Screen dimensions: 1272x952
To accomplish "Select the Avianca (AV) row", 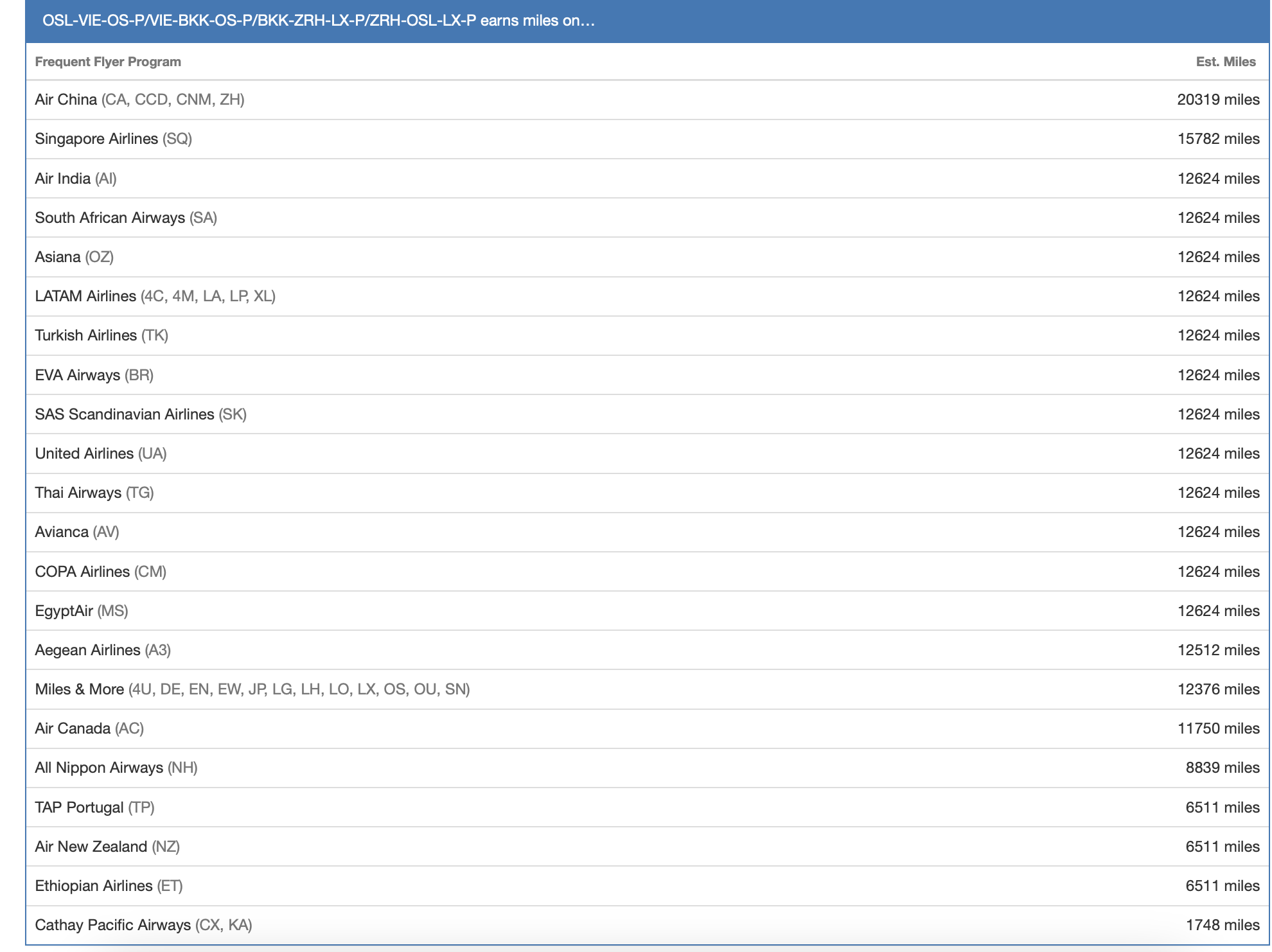I will pos(648,532).
